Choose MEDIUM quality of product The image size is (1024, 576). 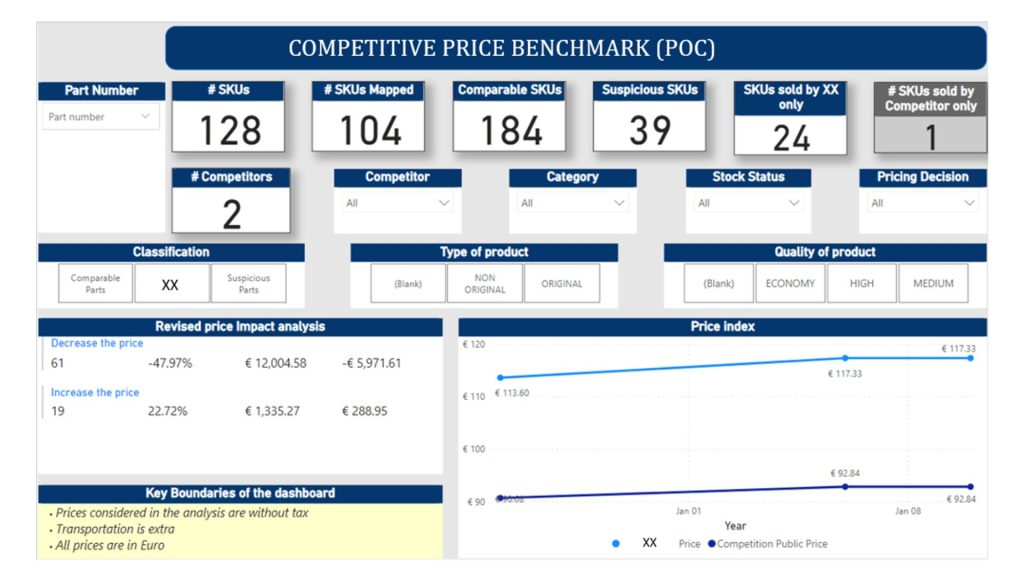(x=933, y=284)
